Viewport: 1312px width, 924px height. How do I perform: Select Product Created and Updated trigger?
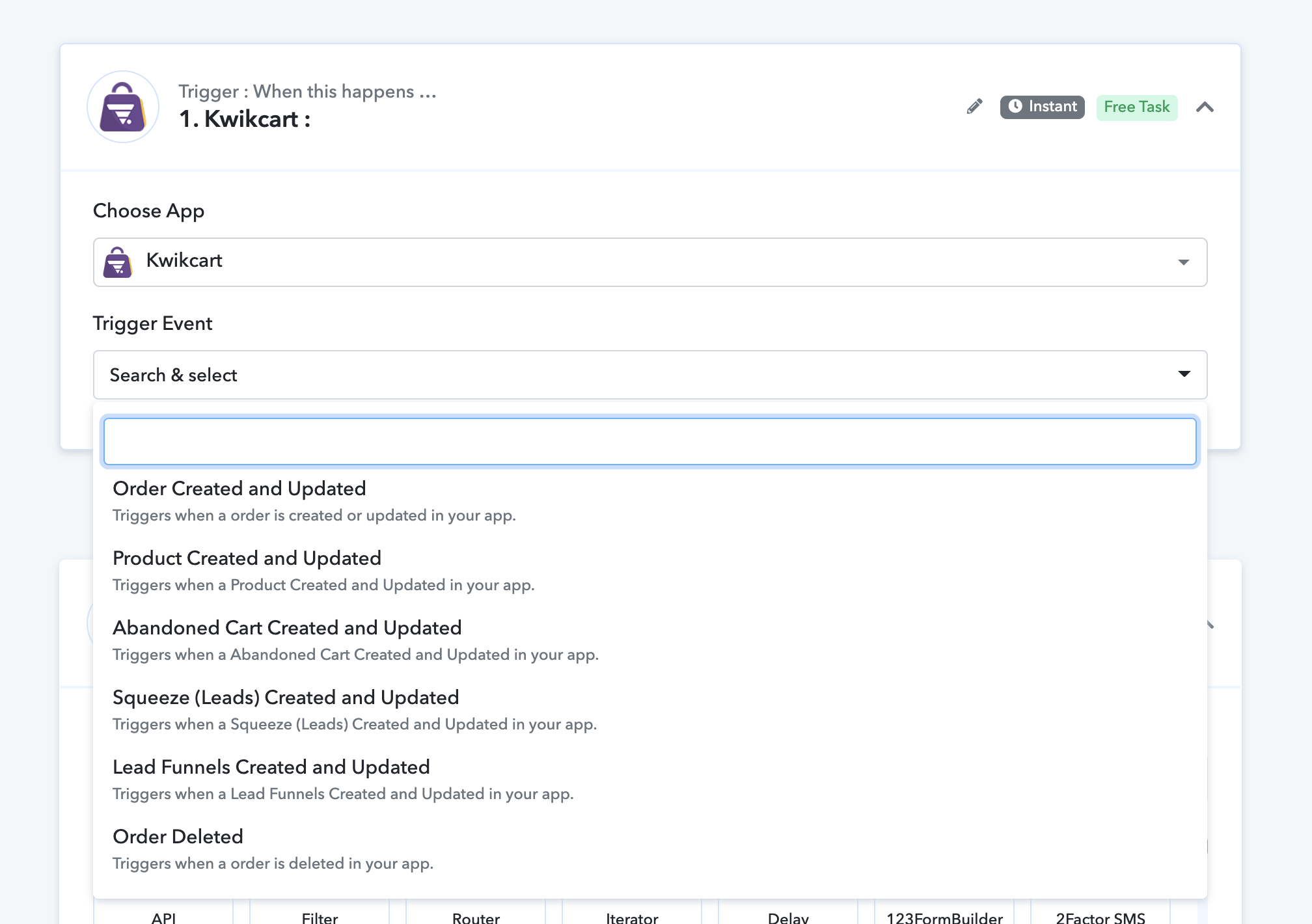(650, 571)
